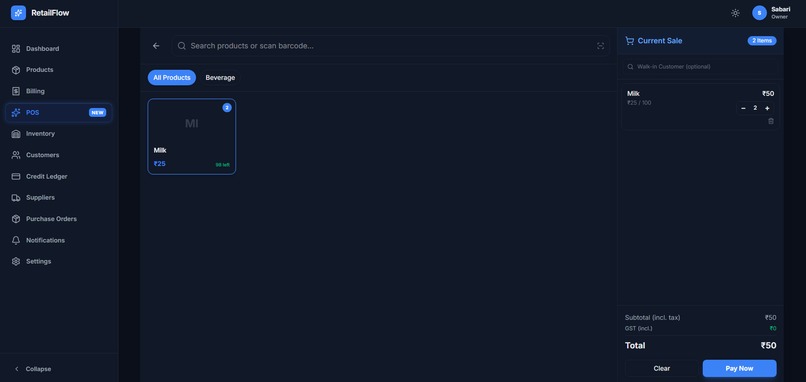Click the barcode scan icon
The image size is (806, 382).
point(600,46)
